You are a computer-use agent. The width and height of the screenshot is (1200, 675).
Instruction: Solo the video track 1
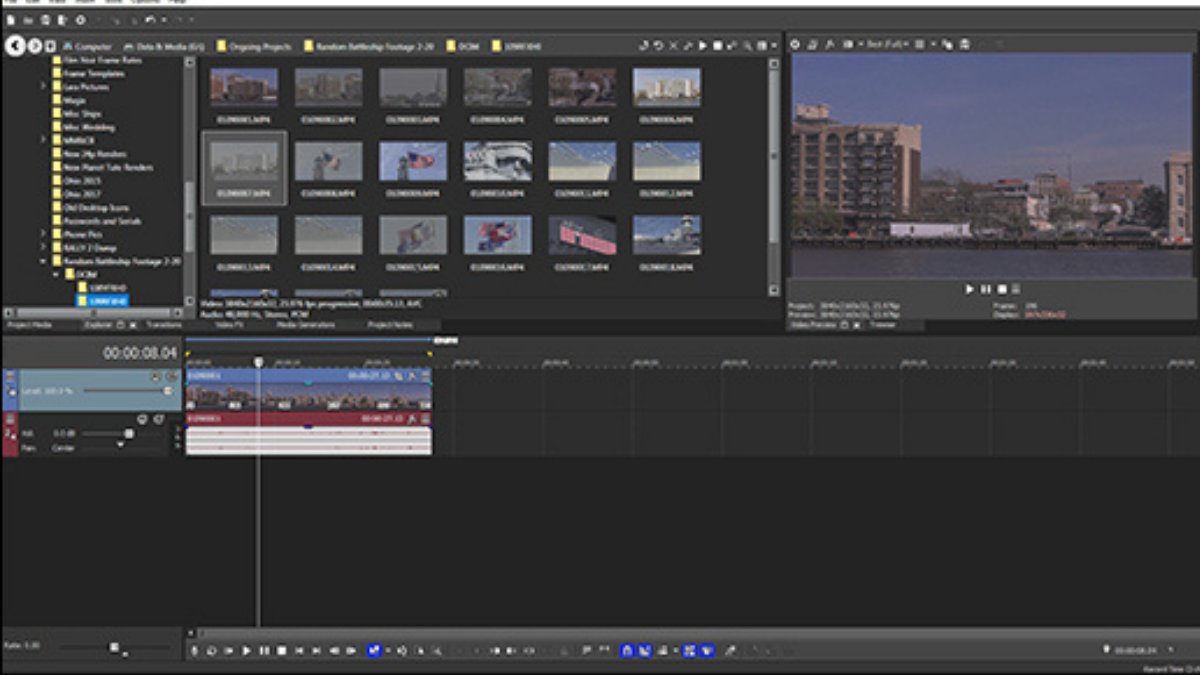click(x=170, y=377)
